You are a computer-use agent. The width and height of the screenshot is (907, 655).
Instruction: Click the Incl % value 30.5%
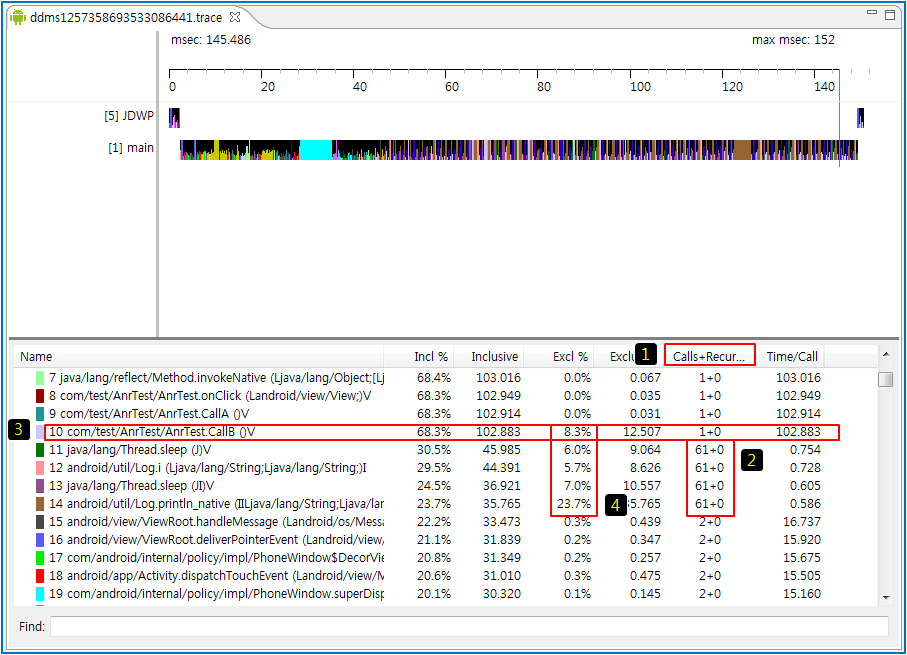[433, 450]
